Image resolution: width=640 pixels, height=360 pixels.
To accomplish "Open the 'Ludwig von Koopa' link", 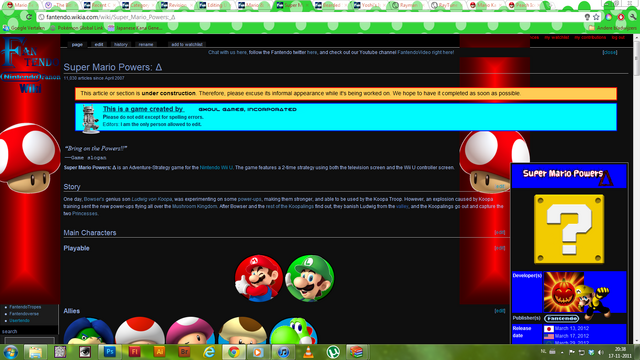I will click(x=151, y=199).
